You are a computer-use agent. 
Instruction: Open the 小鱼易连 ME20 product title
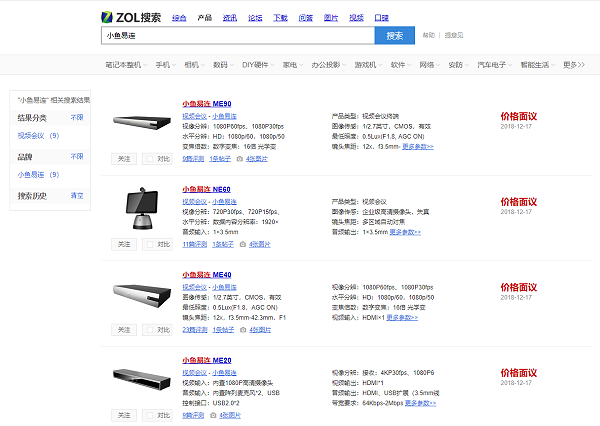point(207,360)
